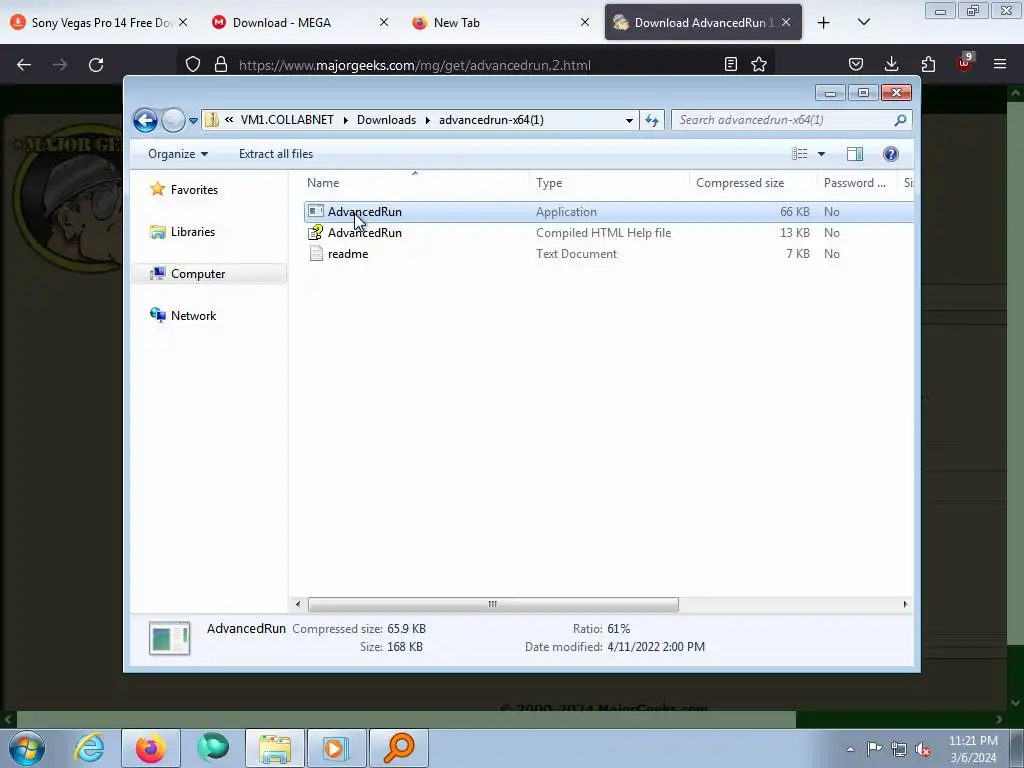Select the AdvancedRun Compiled HTML Help file
This screenshot has height=768, width=1024.
click(609, 233)
